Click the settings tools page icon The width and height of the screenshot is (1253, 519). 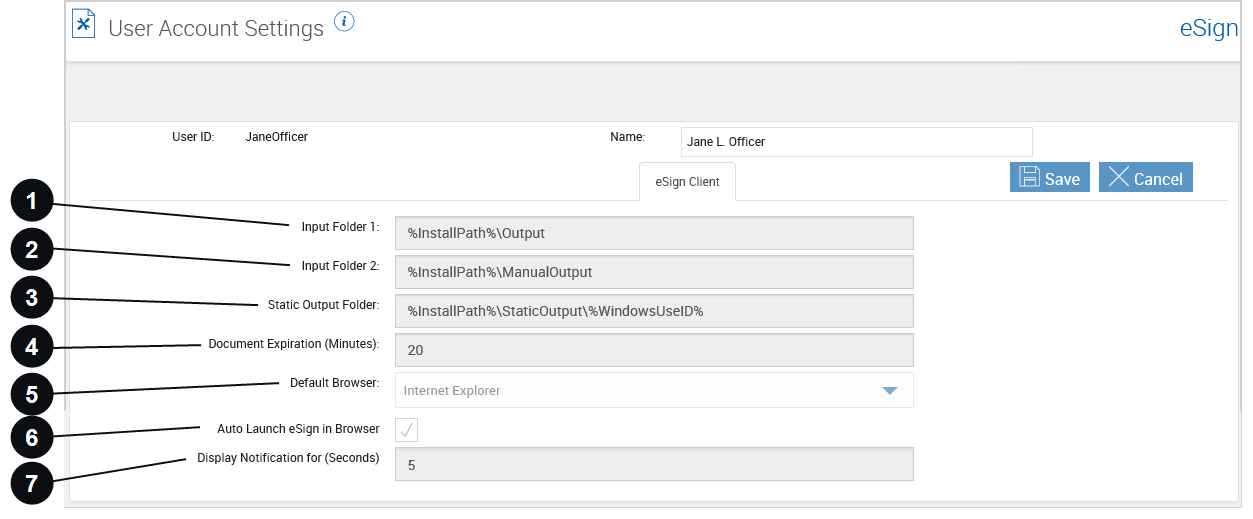[84, 23]
